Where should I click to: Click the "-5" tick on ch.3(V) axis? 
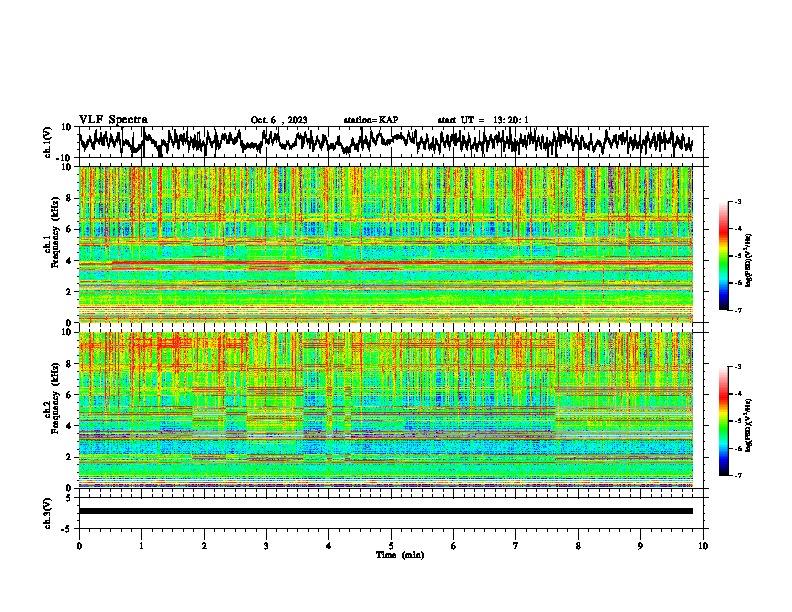pos(67,529)
